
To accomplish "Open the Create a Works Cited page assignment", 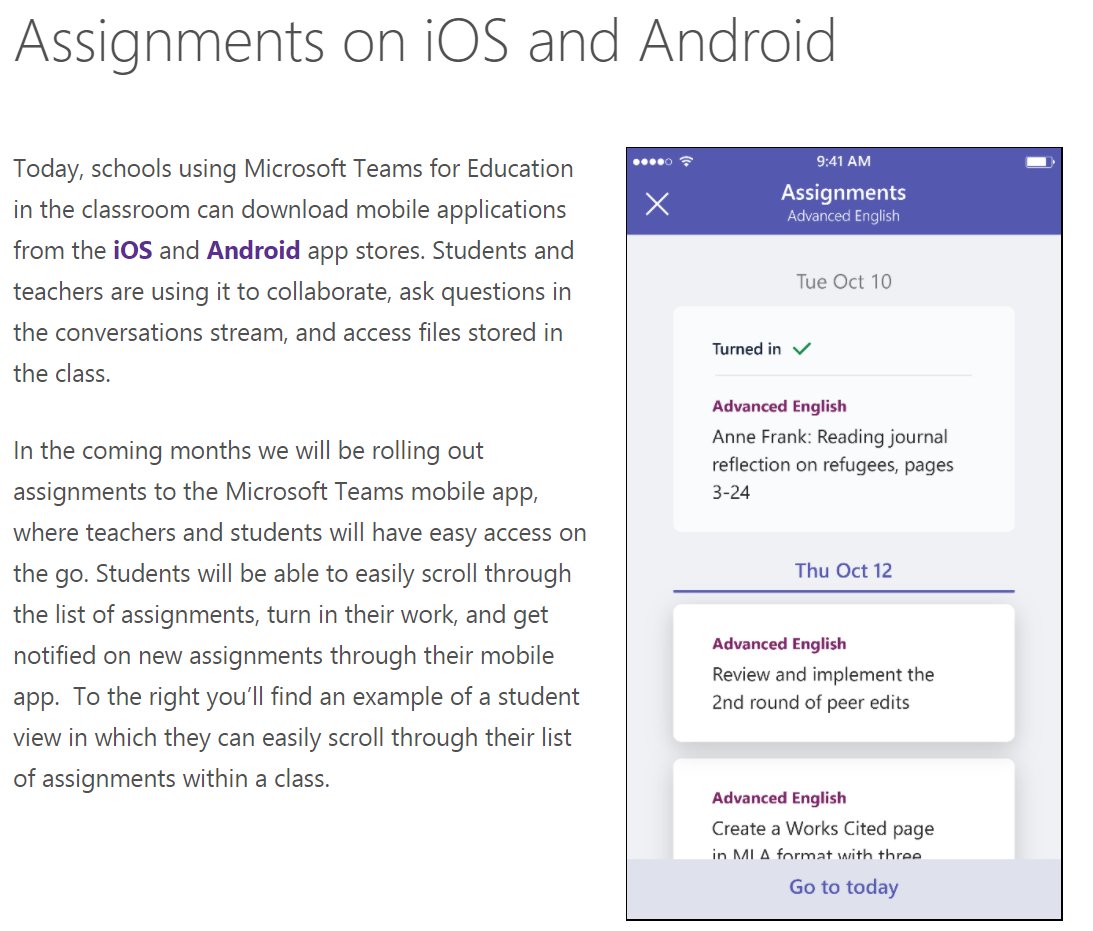I will 843,809.
